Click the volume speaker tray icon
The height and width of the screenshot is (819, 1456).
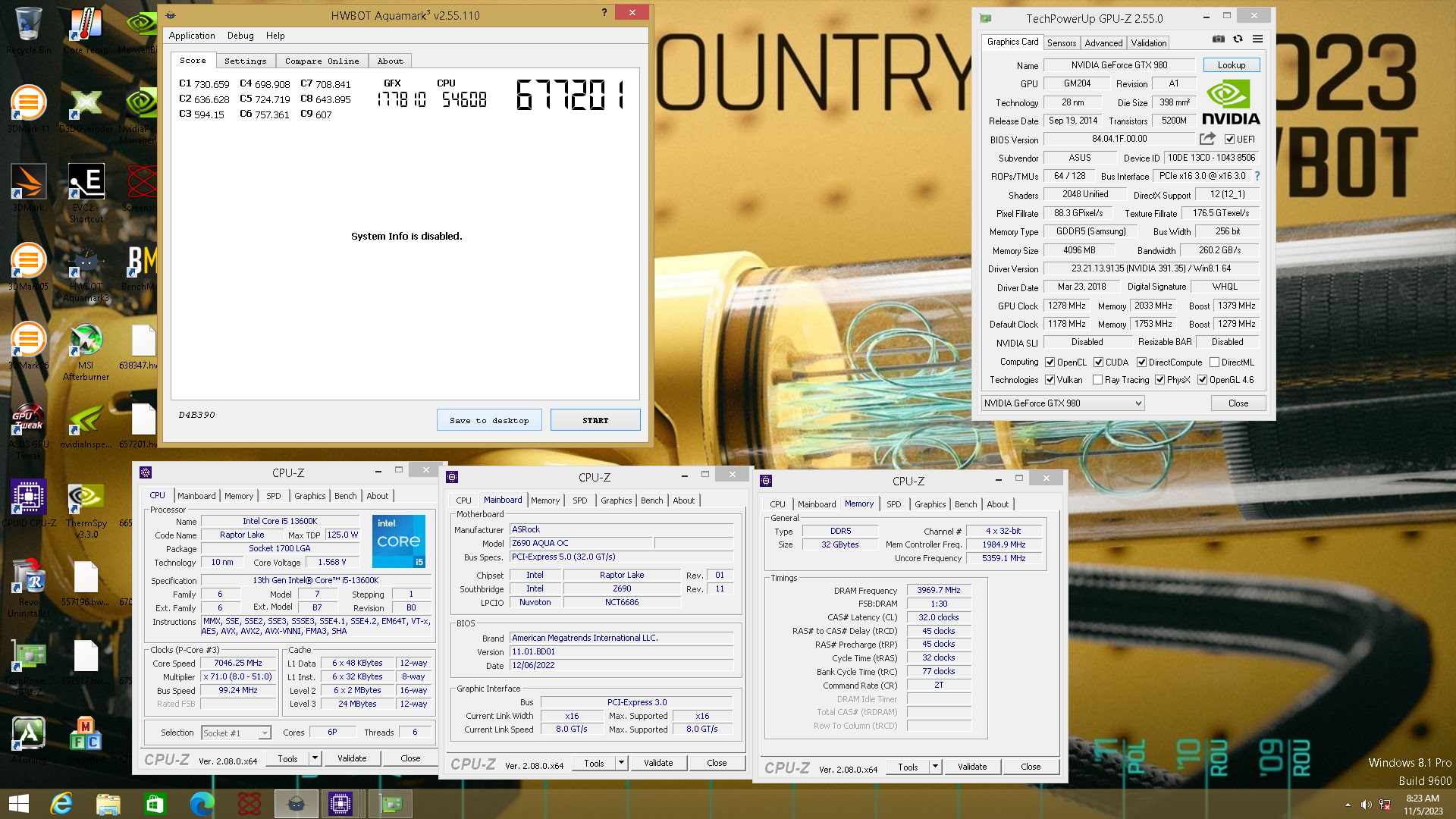(1366, 805)
